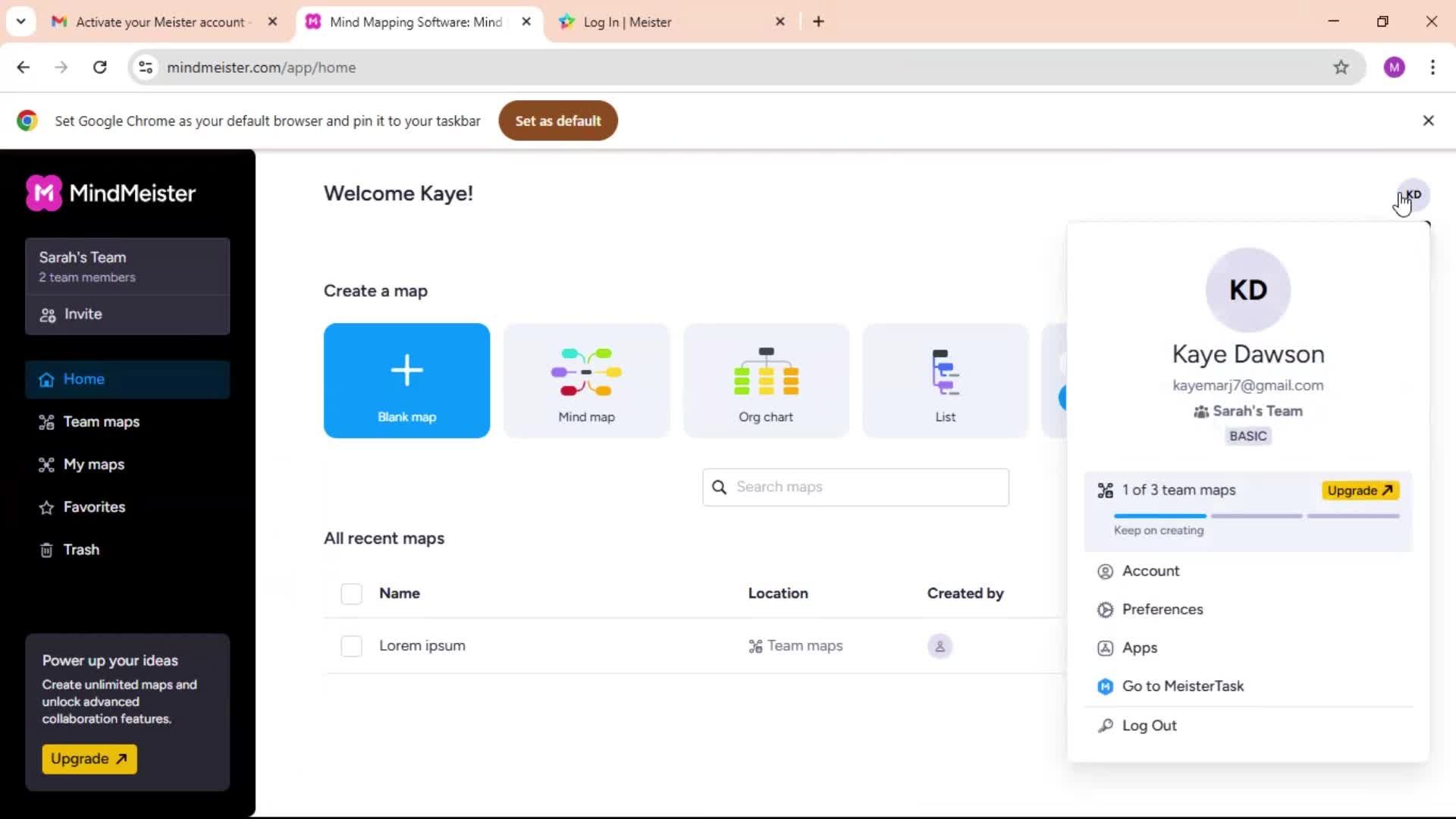Viewport: 1456px width, 819px height.
Task: Choose the Mind map template
Action: (x=586, y=381)
